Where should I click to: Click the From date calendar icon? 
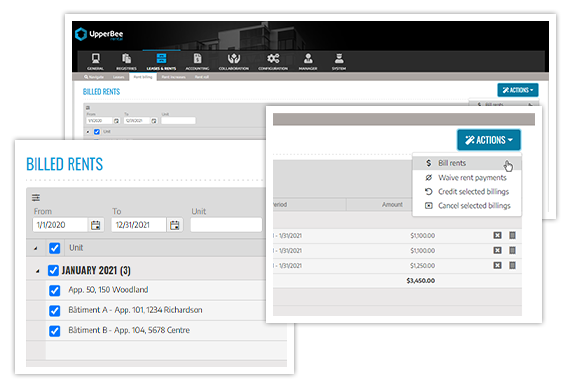tap(96, 225)
